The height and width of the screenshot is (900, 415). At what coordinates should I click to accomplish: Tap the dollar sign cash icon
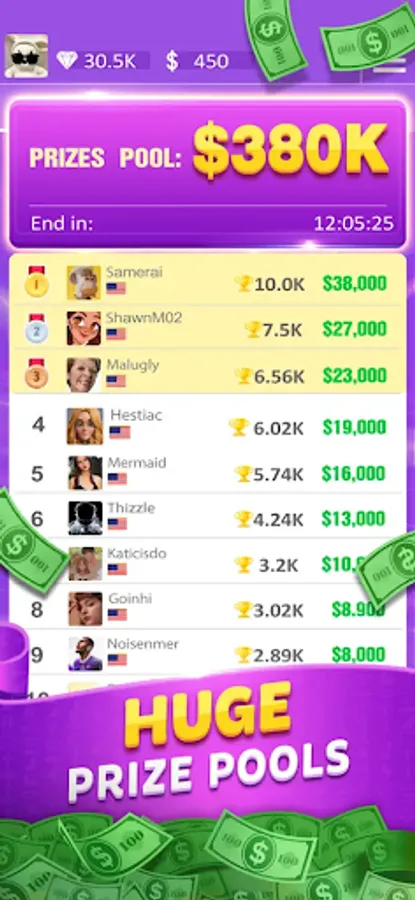pos(172,61)
